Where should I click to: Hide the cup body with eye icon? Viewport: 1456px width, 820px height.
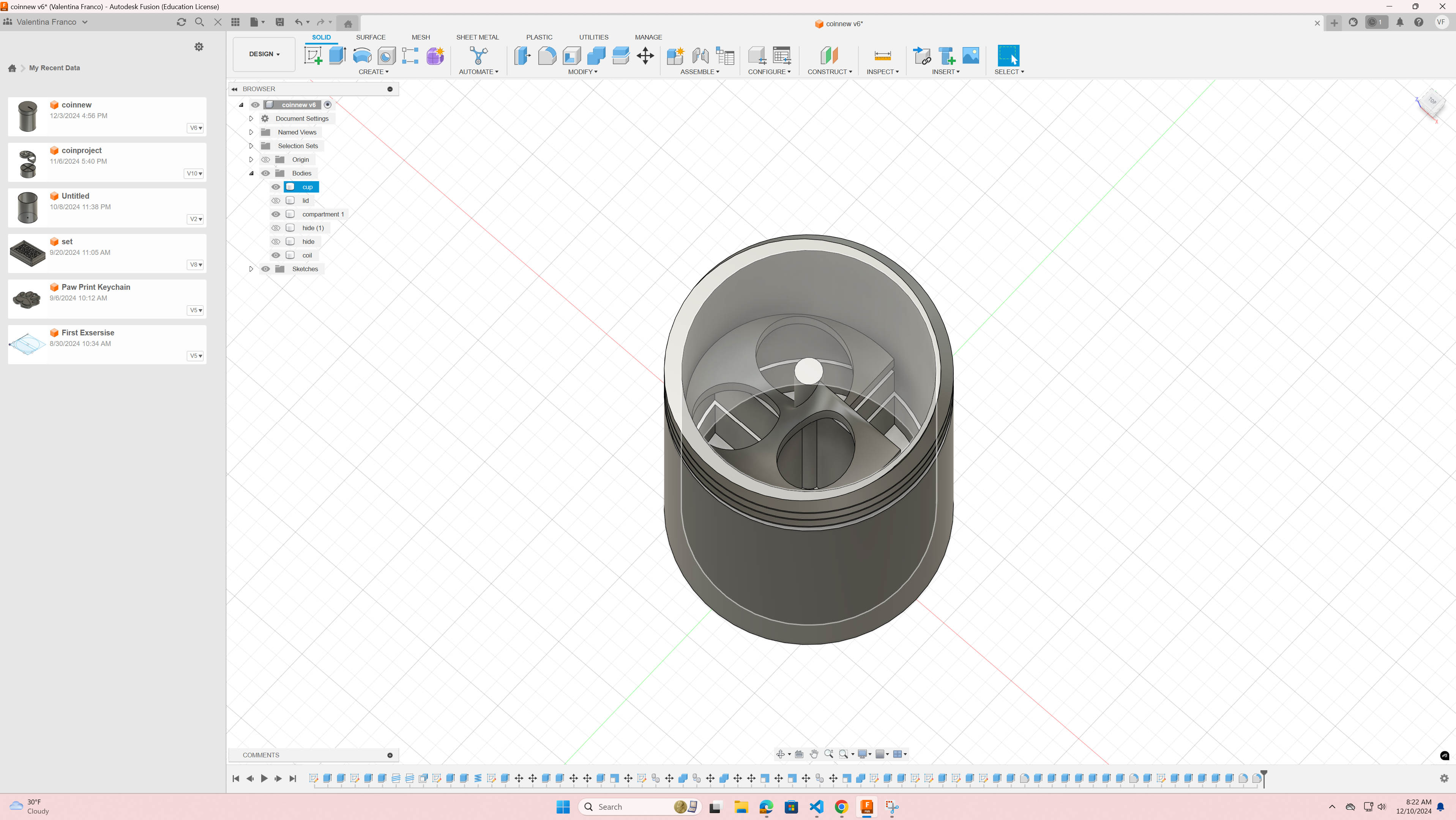pyautogui.click(x=276, y=186)
